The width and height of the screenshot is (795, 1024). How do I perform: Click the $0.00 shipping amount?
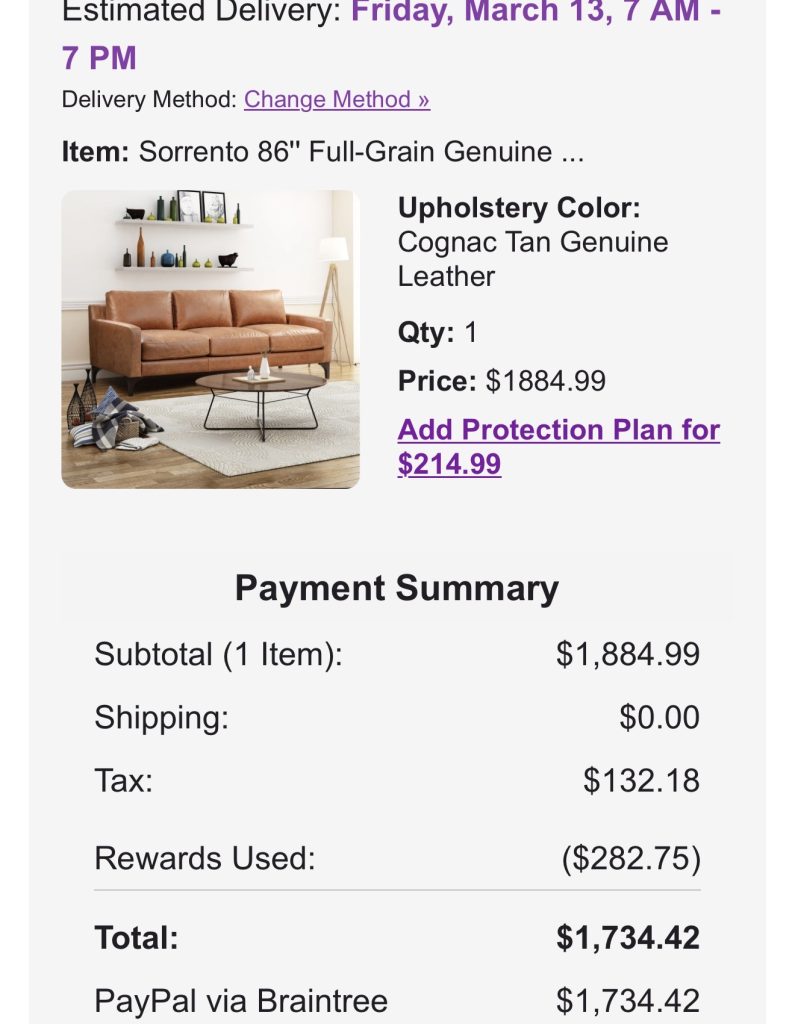point(659,718)
